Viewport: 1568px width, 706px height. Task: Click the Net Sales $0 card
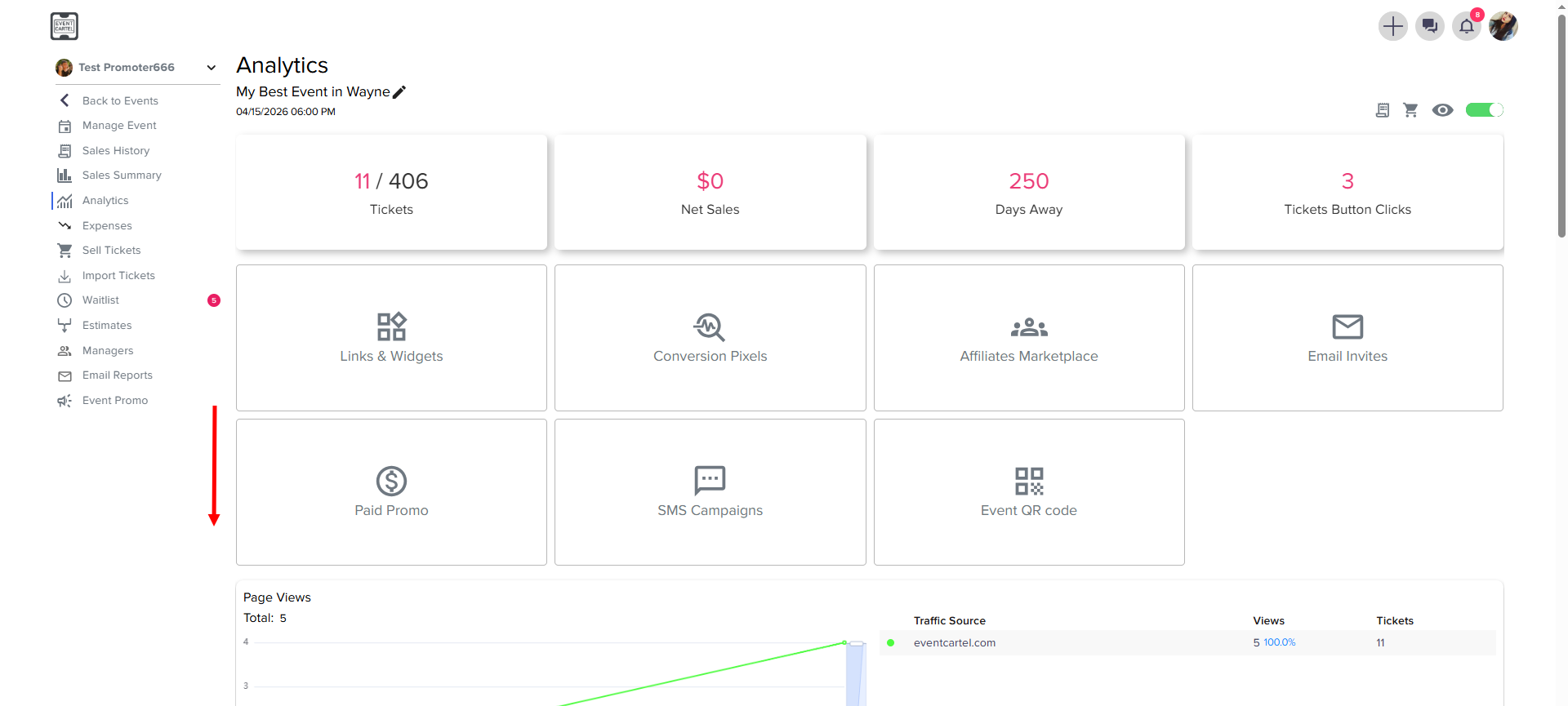(710, 193)
